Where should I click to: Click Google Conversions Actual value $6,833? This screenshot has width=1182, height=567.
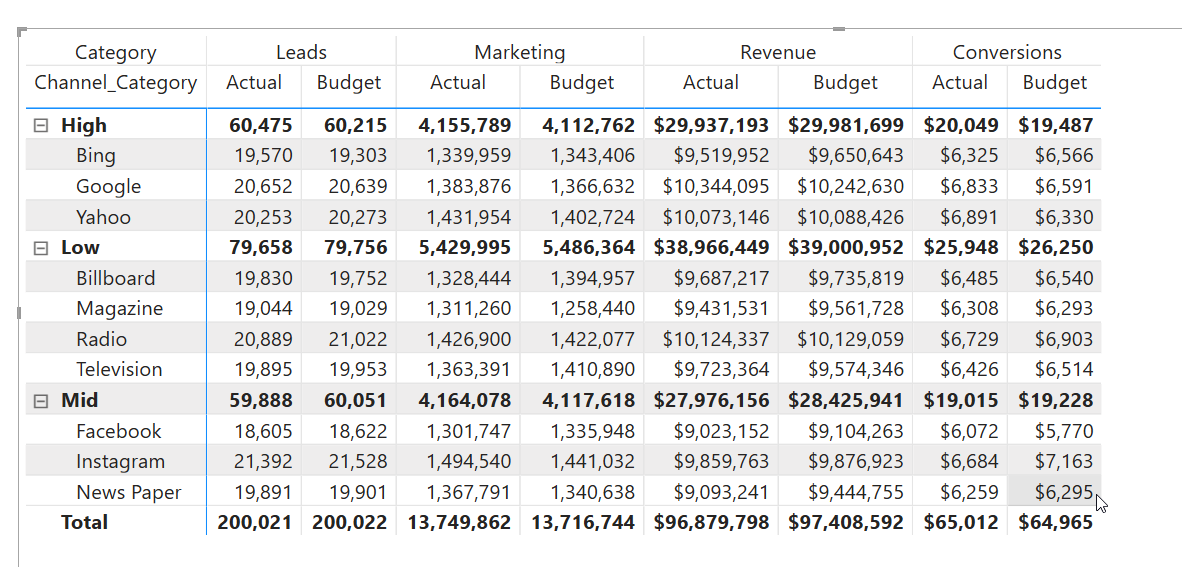point(969,186)
